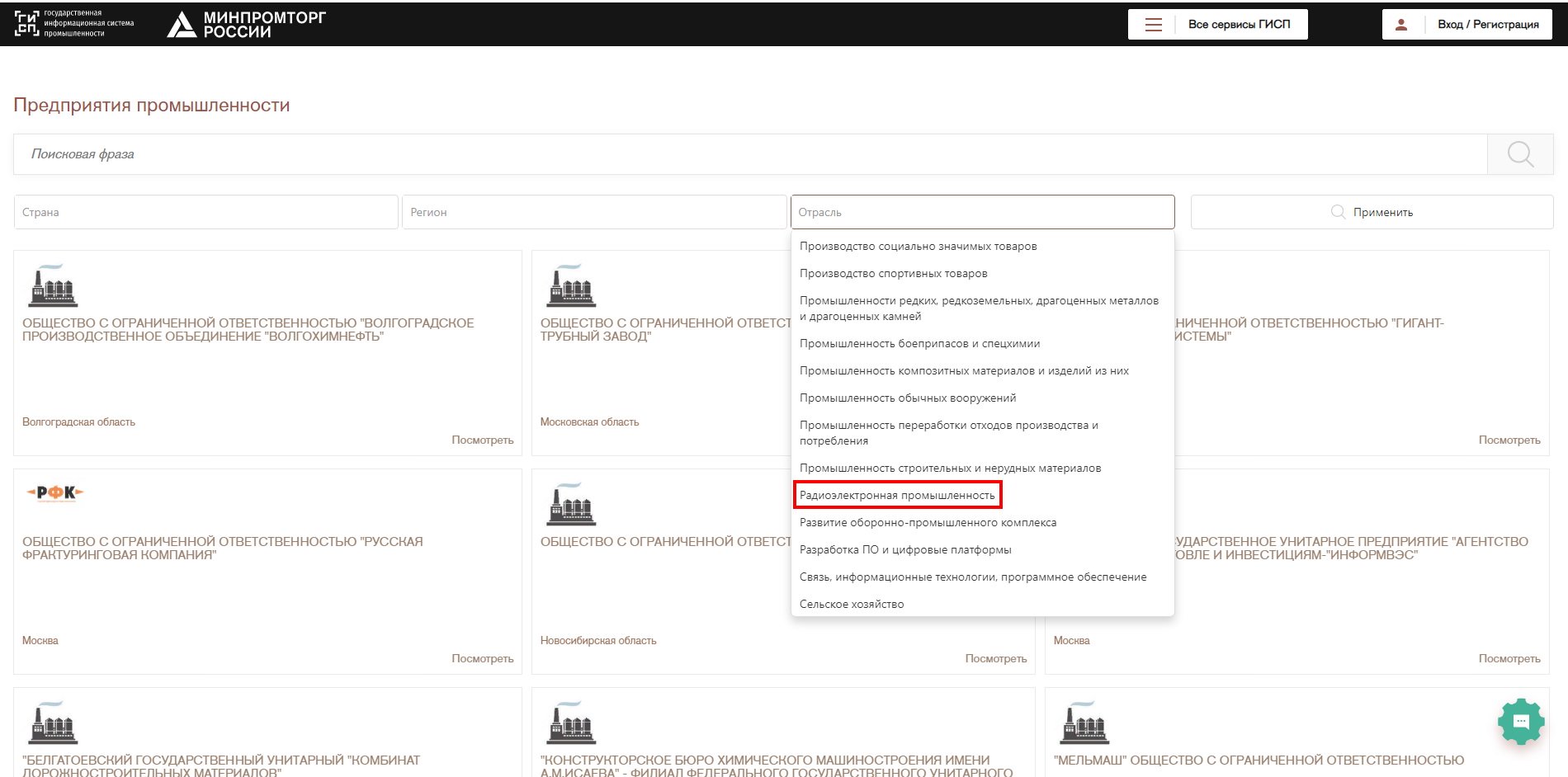Click Посмотреть on Русская факторинговая card
The height and width of the screenshot is (777, 1568).
482,658
